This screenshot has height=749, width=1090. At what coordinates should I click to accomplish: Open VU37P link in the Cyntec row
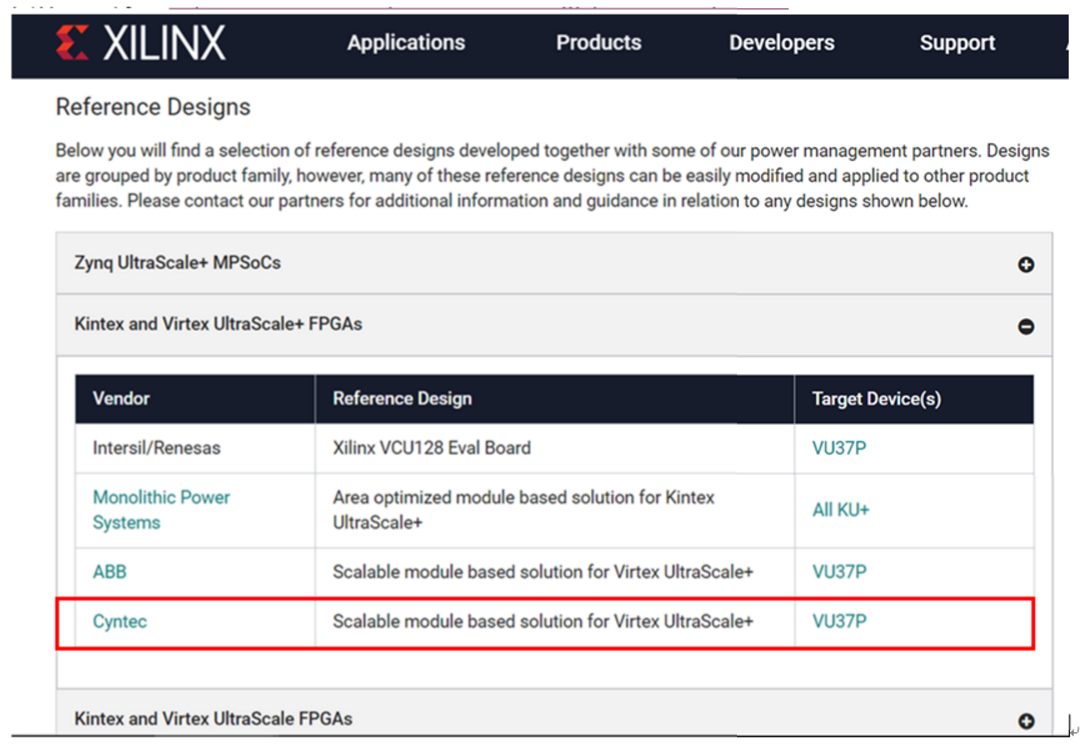(839, 622)
